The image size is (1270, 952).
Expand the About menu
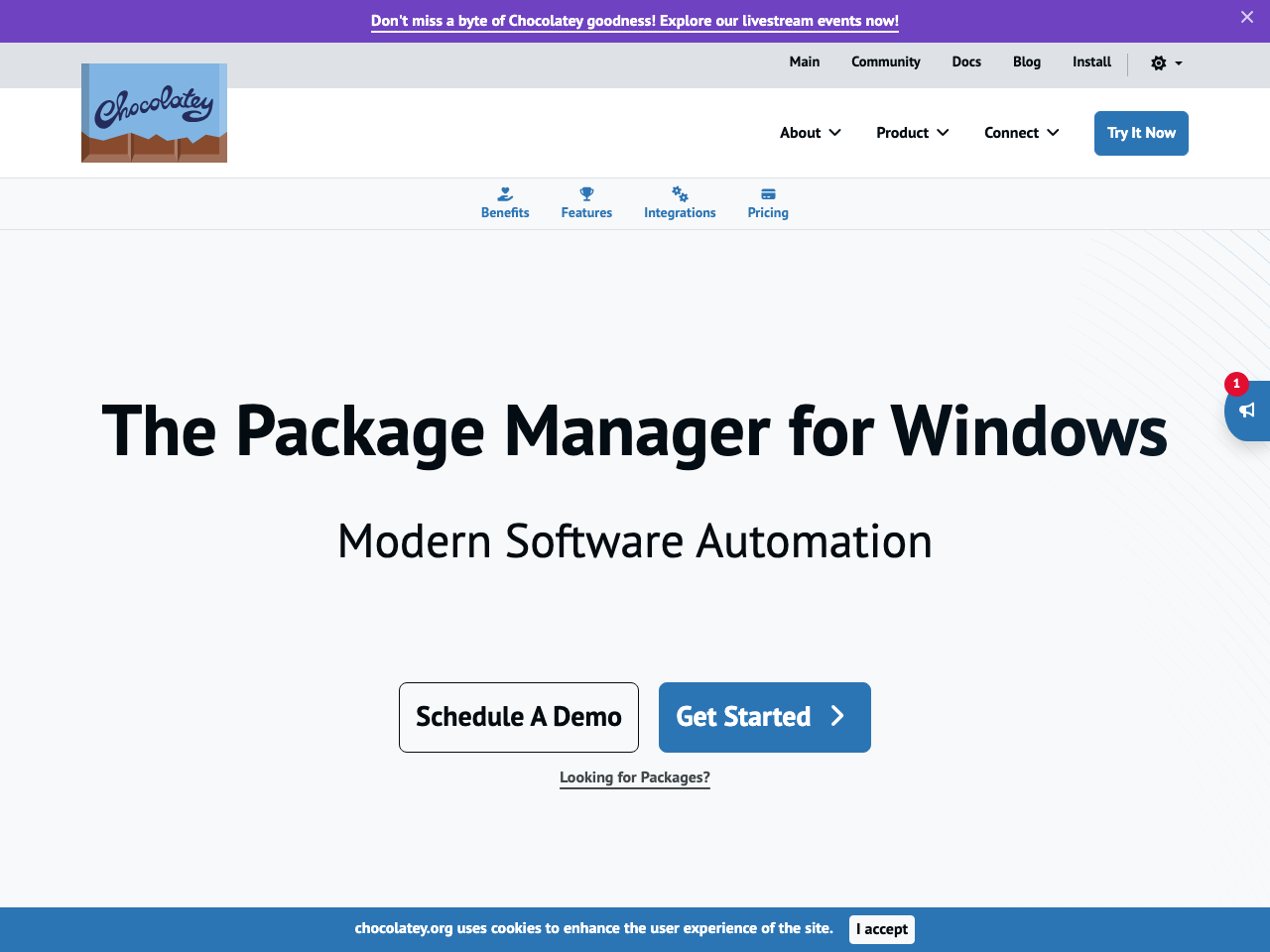pos(810,133)
